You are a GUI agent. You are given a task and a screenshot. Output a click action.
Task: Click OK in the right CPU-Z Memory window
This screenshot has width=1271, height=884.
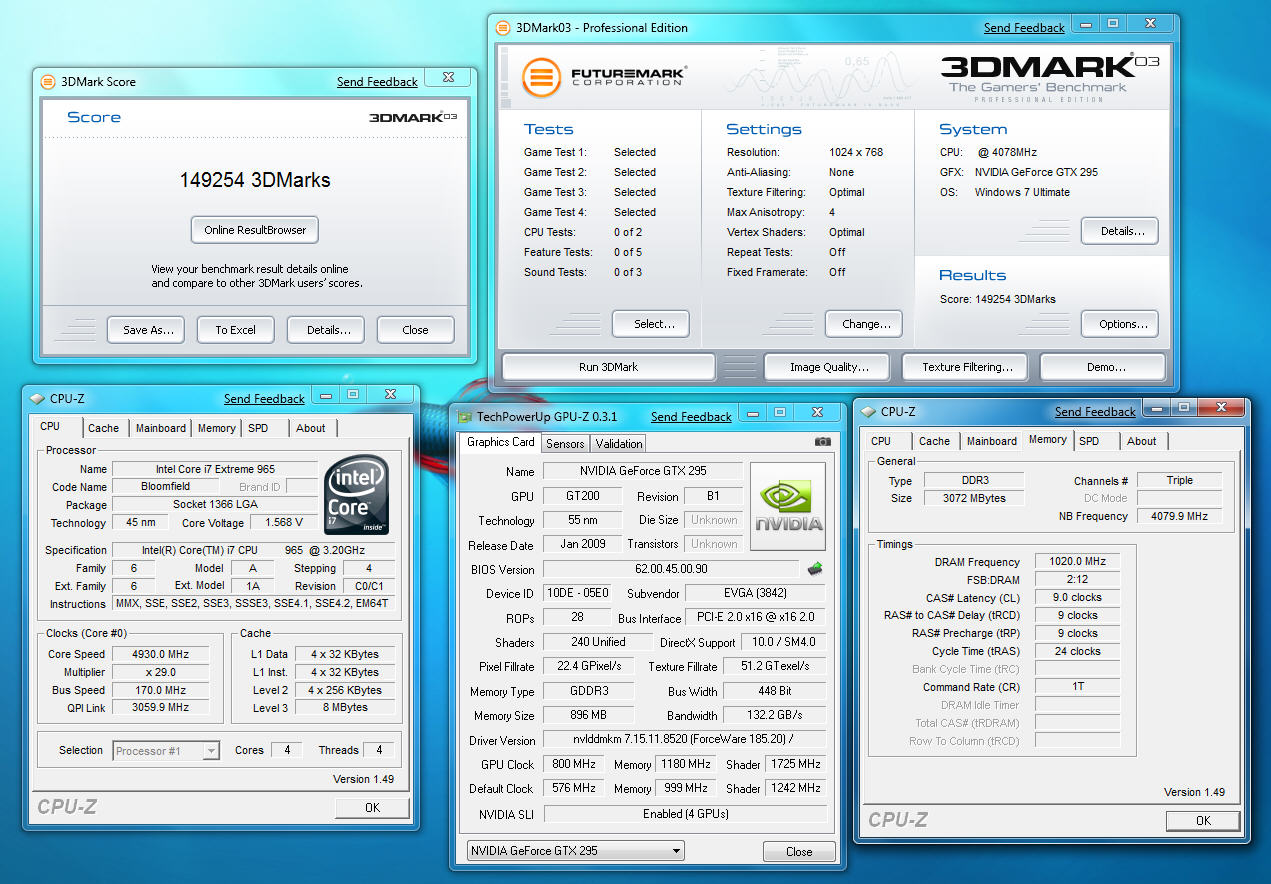click(x=1203, y=821)
